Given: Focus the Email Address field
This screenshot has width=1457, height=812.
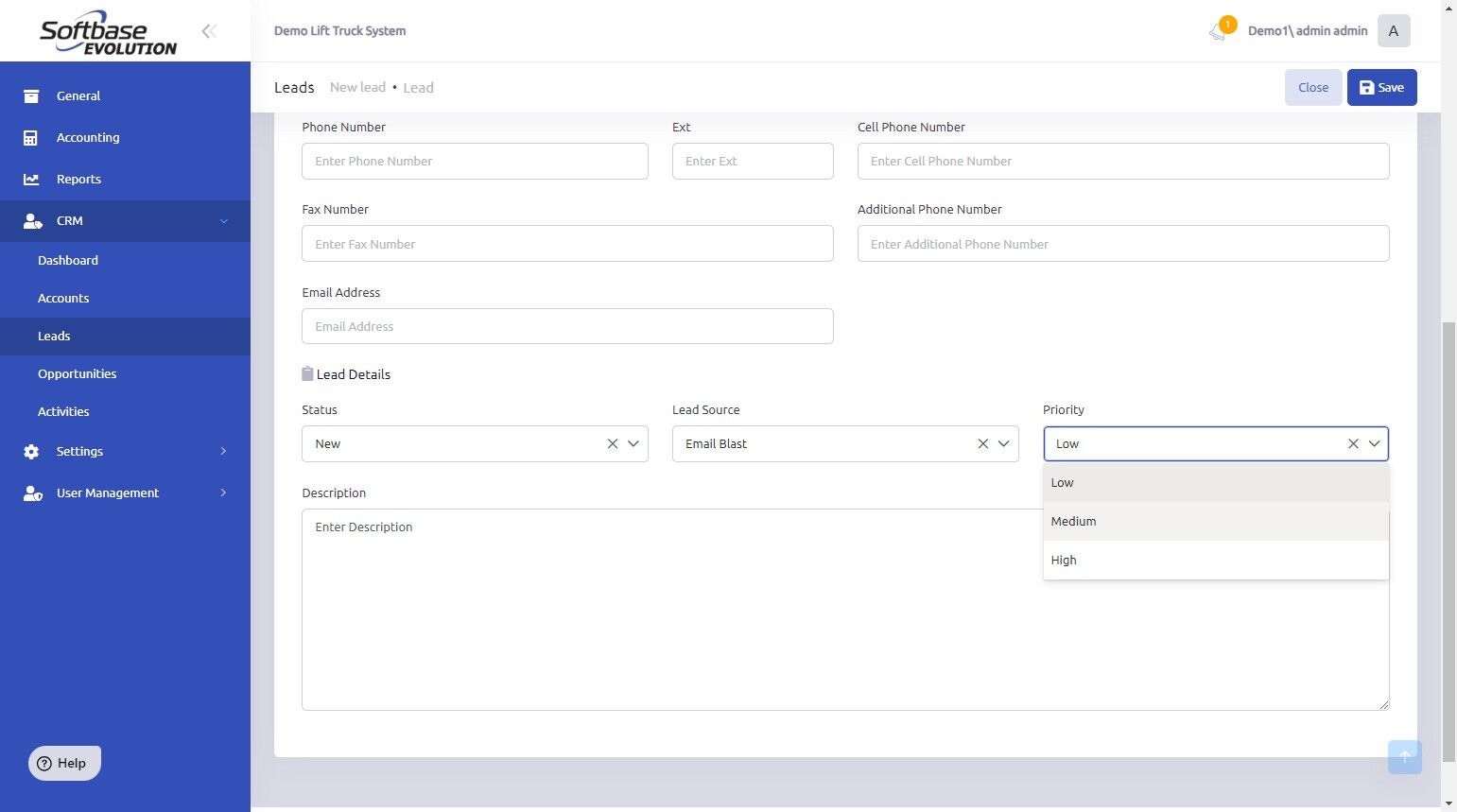Looking at the screenshot, I should pos(567,326).
